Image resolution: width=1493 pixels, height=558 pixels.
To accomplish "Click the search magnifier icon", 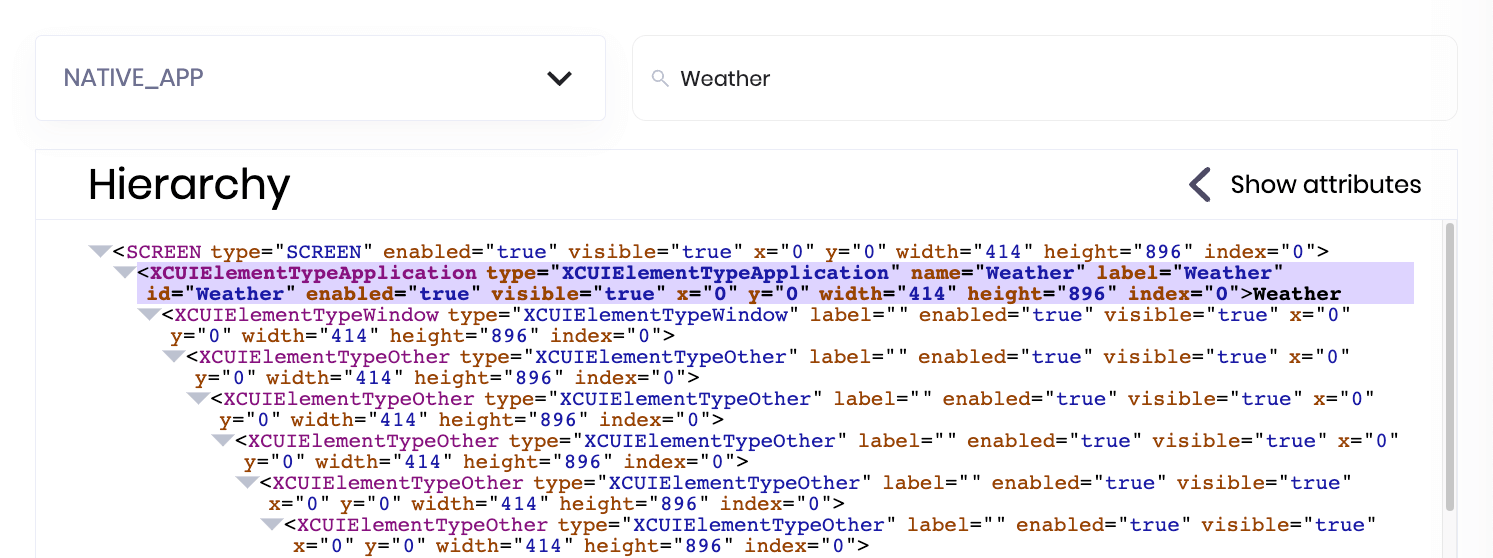I will pos(660,78).
